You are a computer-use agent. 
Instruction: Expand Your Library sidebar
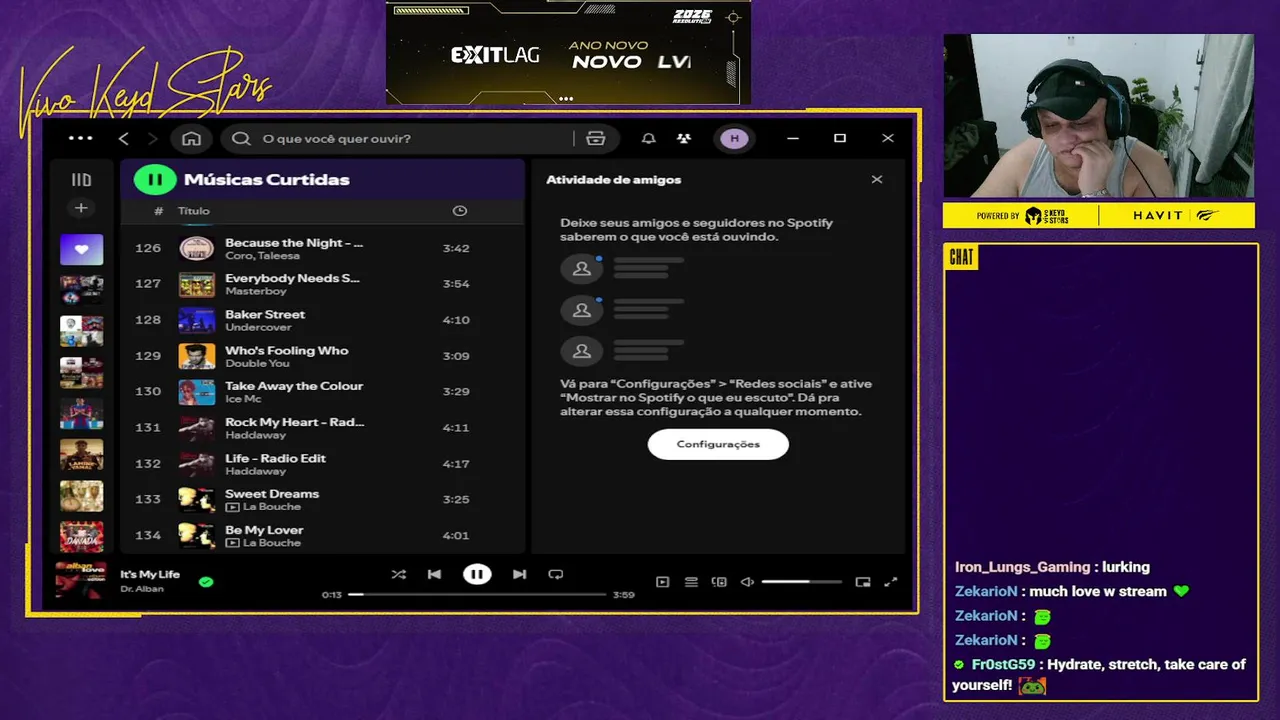(x=81, y=180)
